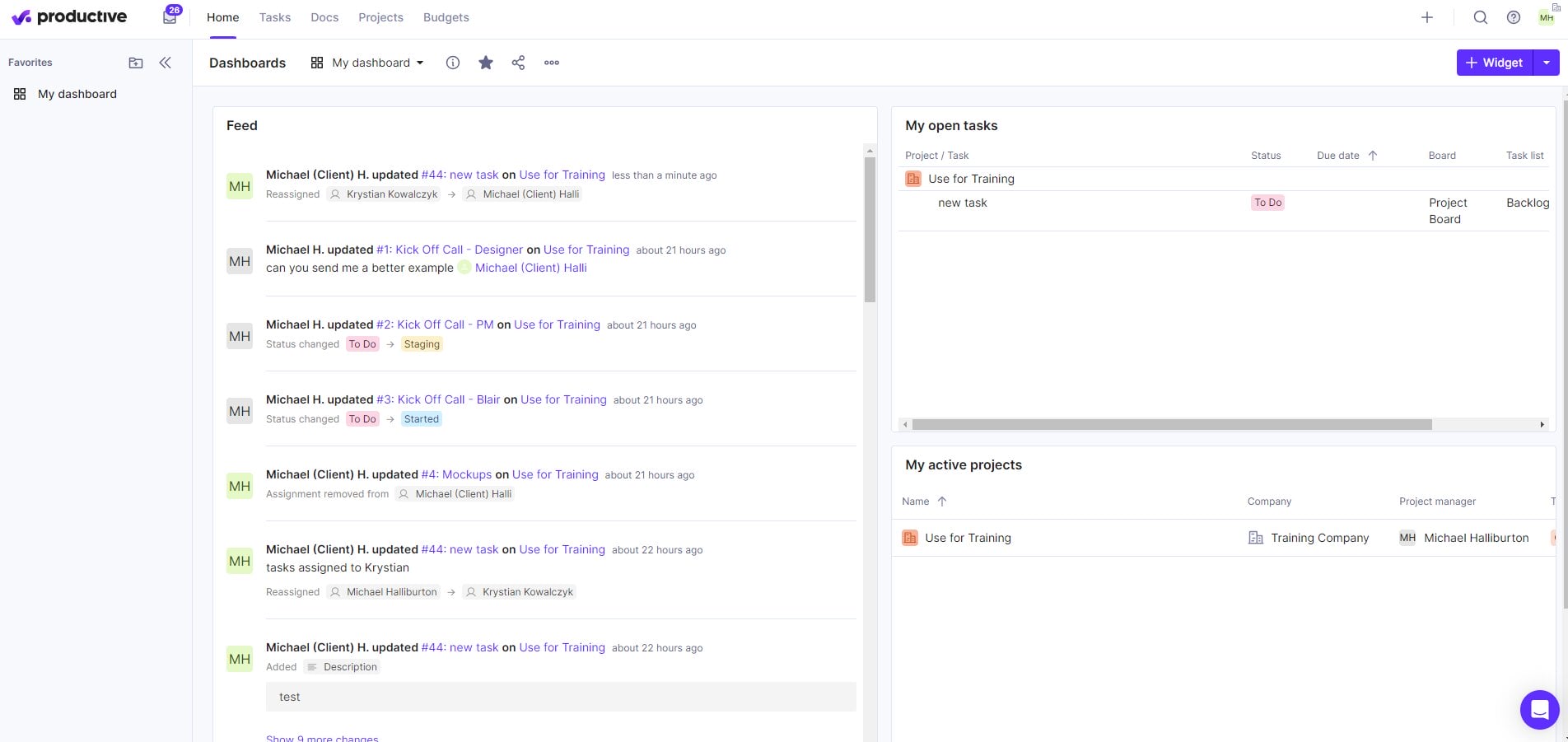Click the Staging status label
The image size is (1568, 742).
(422, 344)
